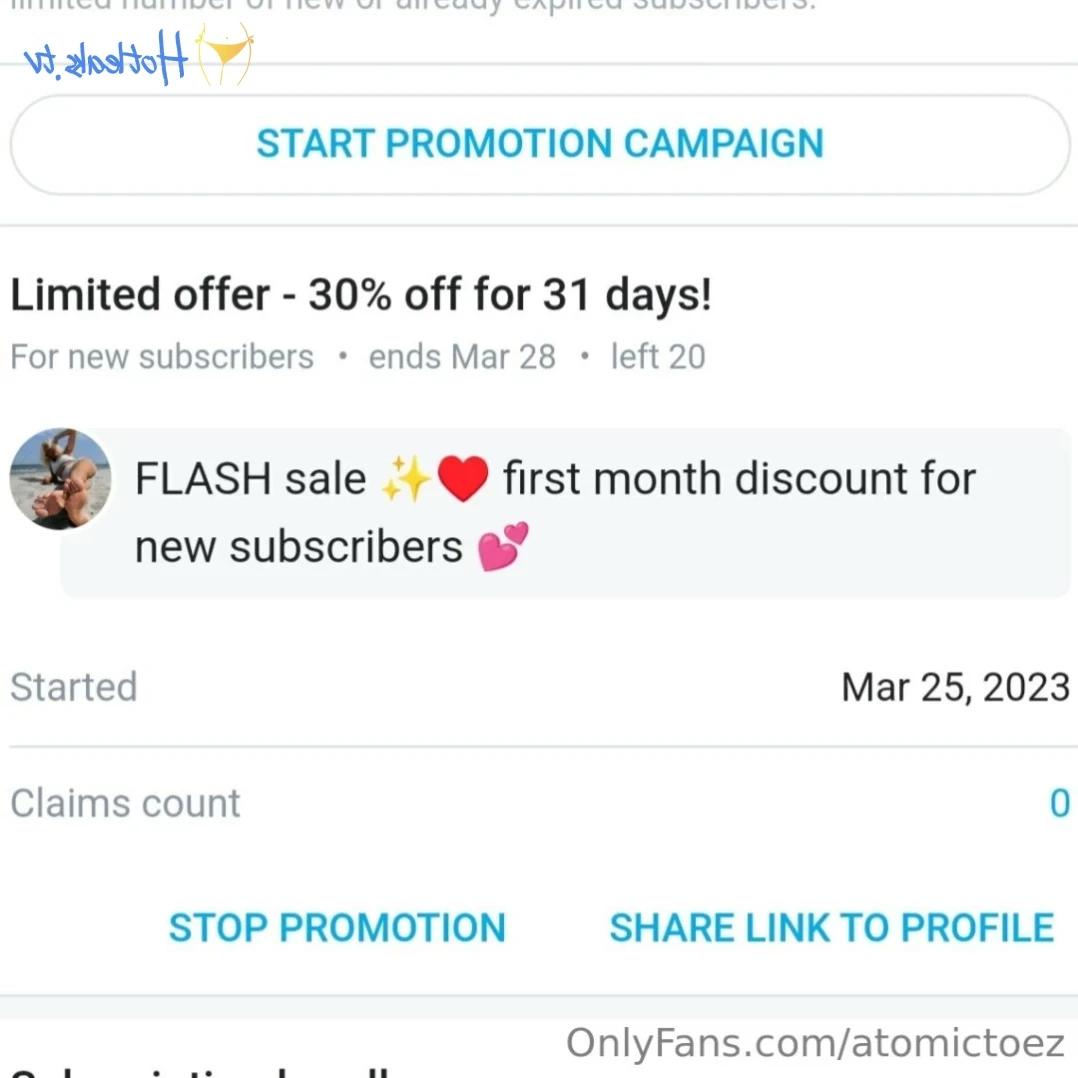Open the profile avatar thumbnail
The image size is (1078, 1078).
coord(60,479)
